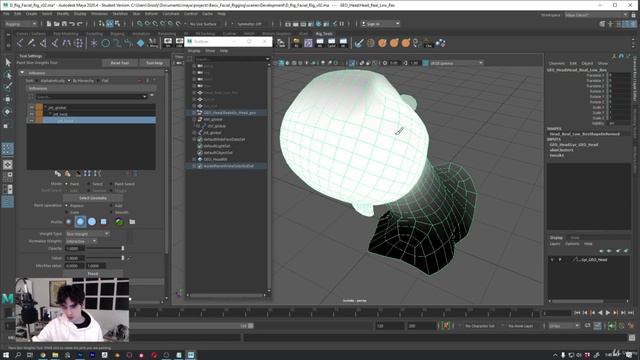
Task: Open the Rigging menu set dropdown
Action: (x=21, y=24)
